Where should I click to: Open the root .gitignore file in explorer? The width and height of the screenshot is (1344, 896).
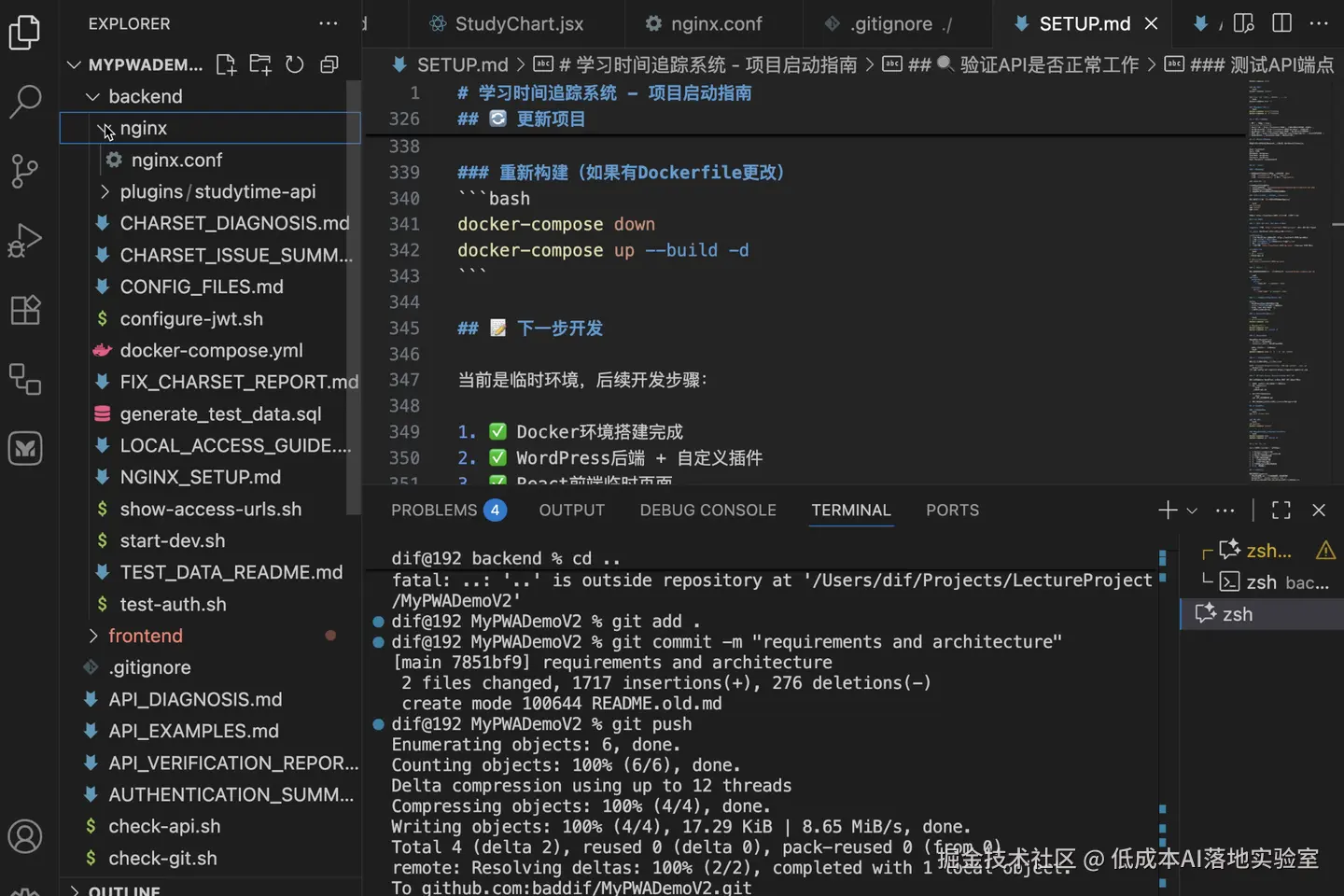(149, 667)
